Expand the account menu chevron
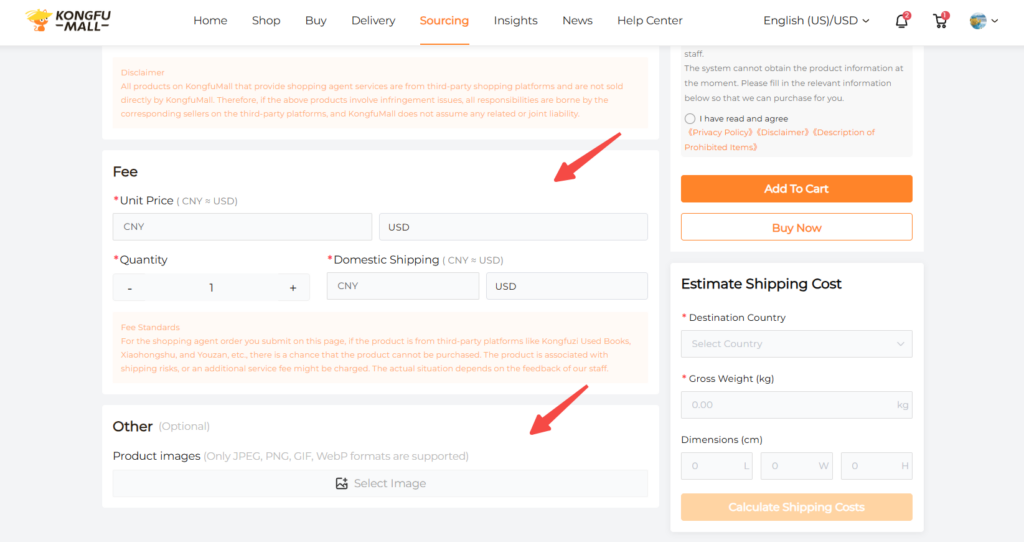1024x542 pixels. (995, 21)
